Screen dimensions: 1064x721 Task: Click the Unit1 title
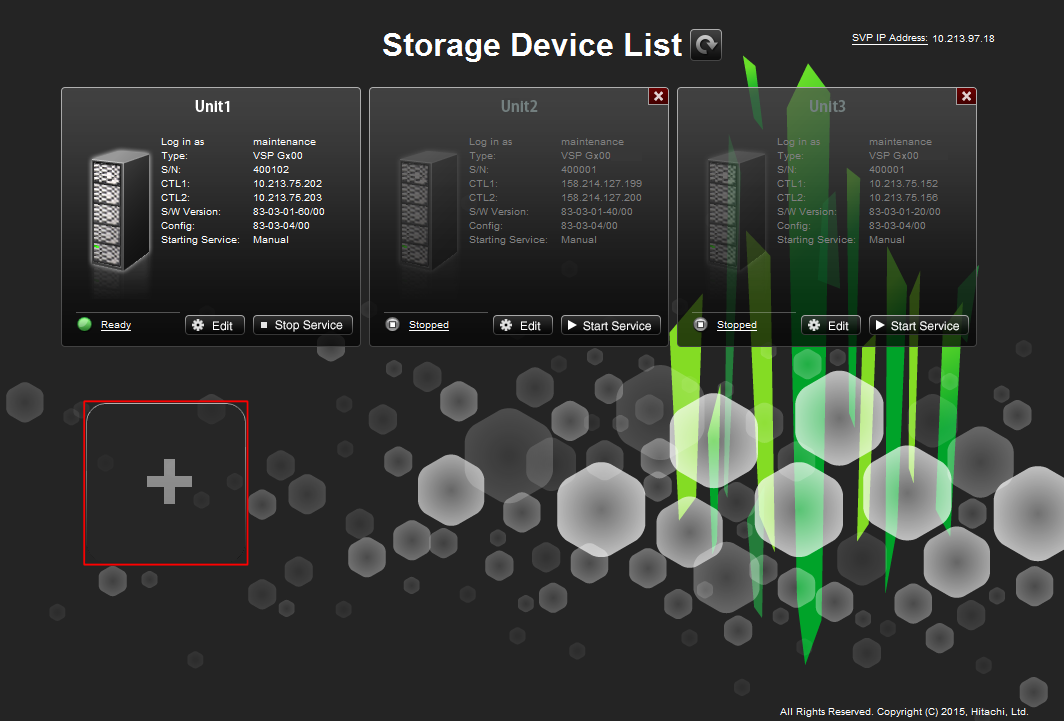point(212,106)
